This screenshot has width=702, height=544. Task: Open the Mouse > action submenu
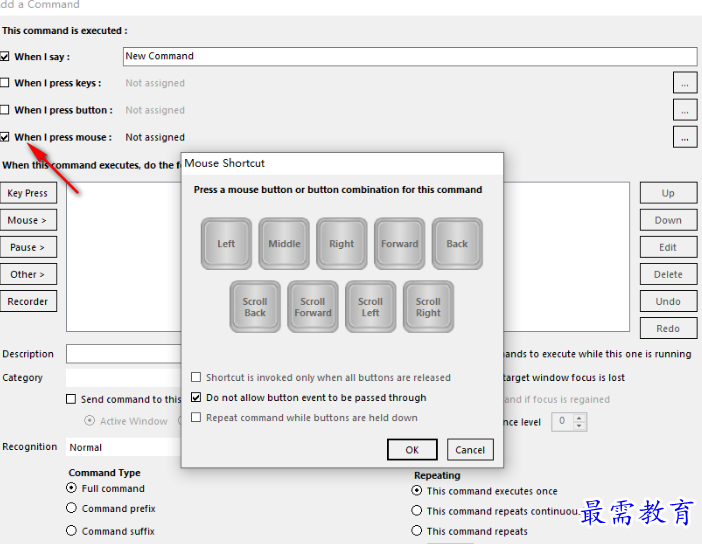pos(27,220)
